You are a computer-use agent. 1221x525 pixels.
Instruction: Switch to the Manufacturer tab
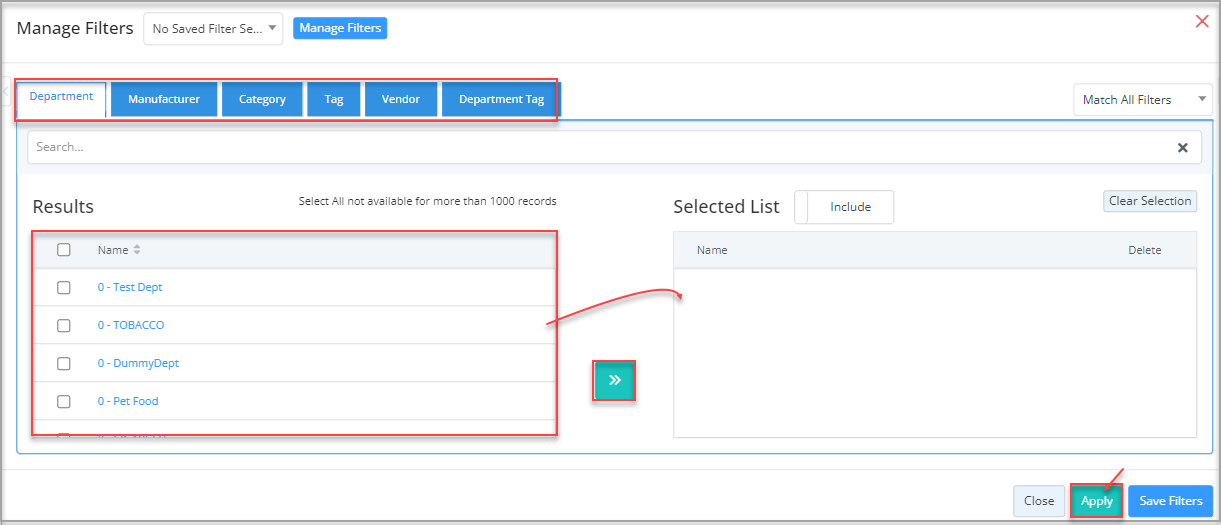pyautogui.click(x=164, y=100)
